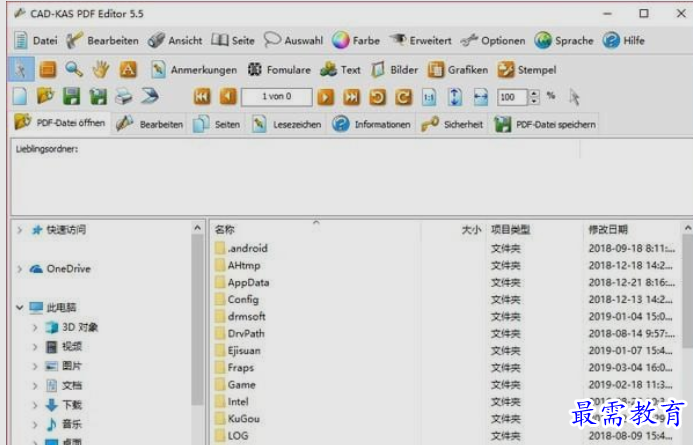Open the Stempel stamp tools
Viewport: 693px width, 445px height.
pos(527,70)
